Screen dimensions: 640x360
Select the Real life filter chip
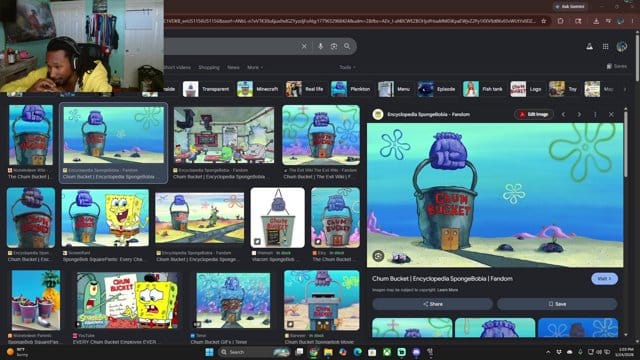[305, 89]
